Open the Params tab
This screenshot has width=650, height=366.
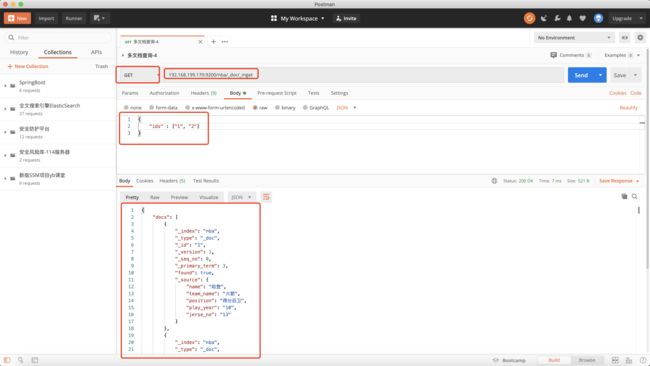coord(130,93)
